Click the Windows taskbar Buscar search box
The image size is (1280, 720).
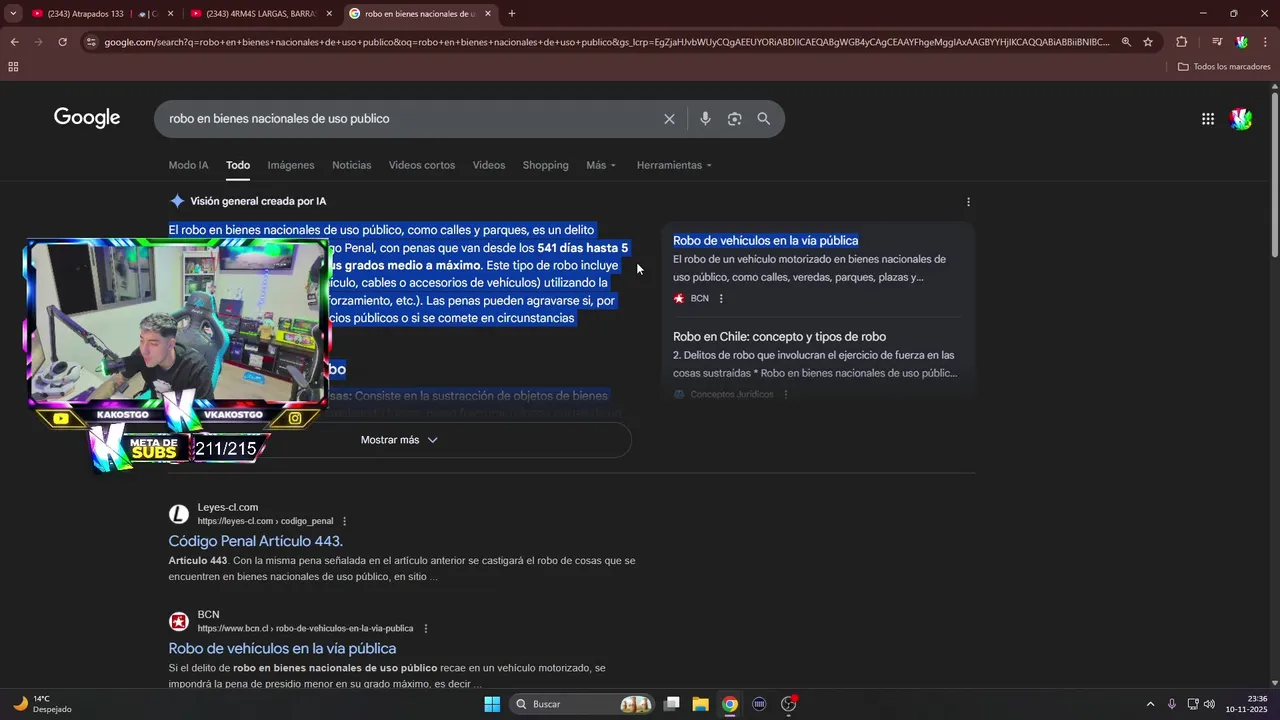(581, 704)
